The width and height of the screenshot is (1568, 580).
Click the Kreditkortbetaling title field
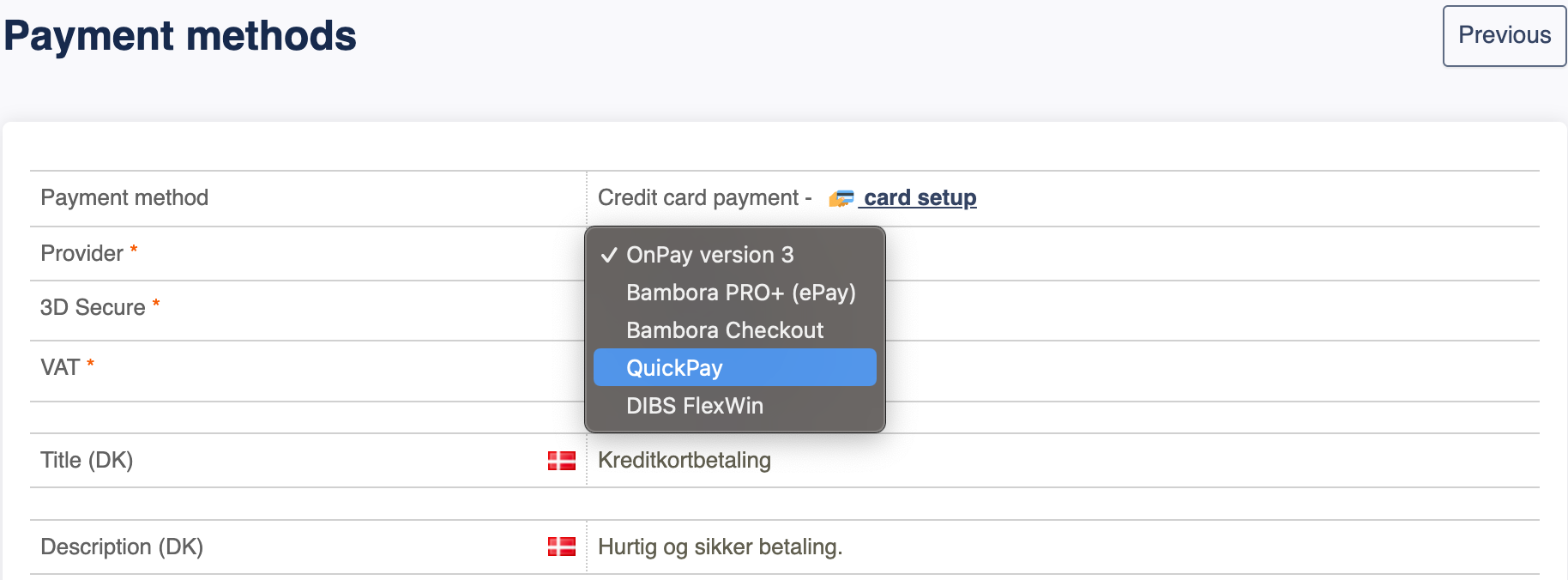tap(684, 460)
